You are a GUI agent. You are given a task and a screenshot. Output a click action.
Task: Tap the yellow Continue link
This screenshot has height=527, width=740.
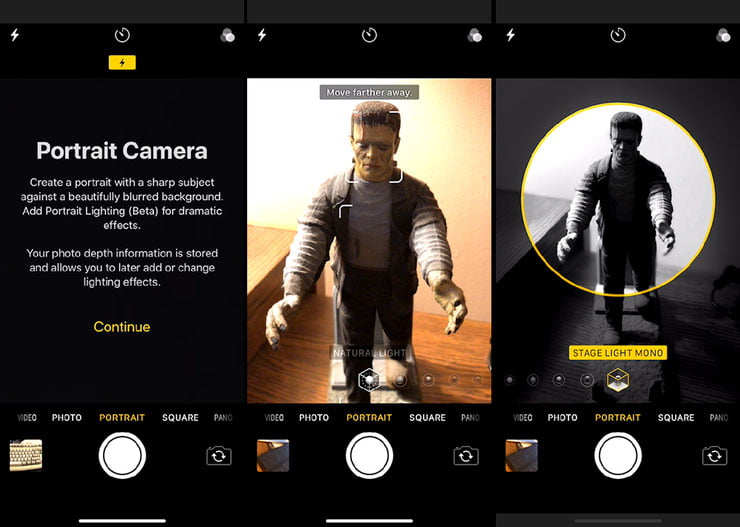point(122,326)
